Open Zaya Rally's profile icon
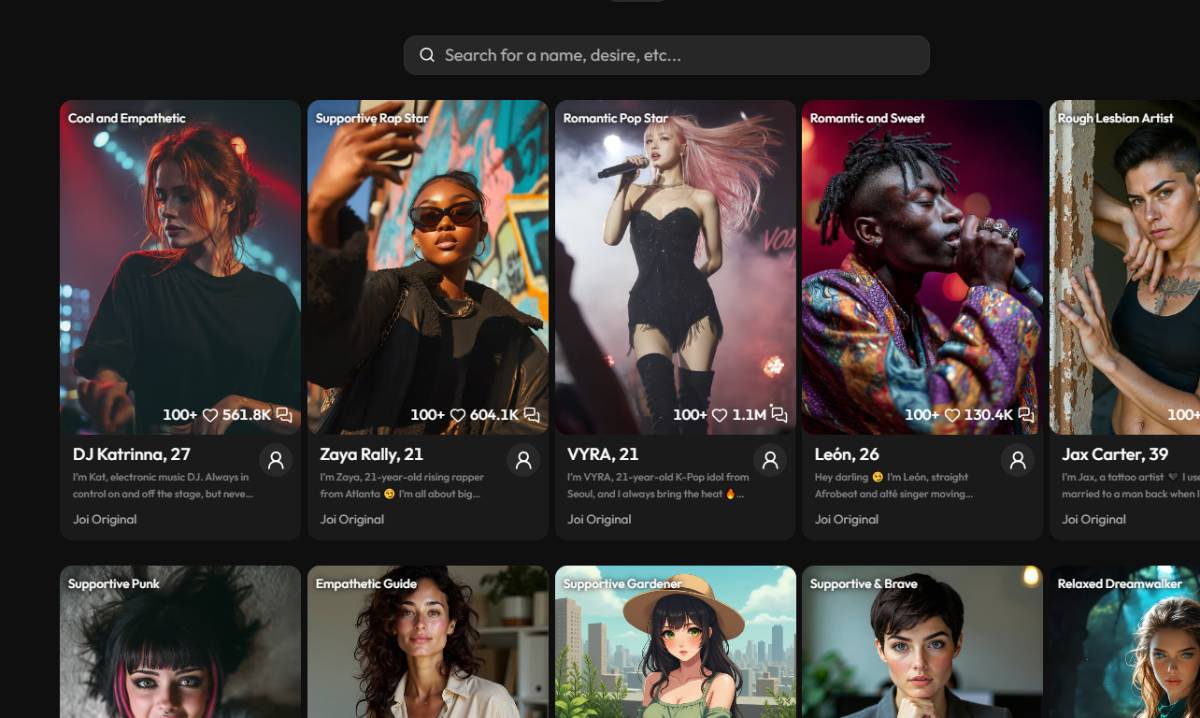This screenshot has width=1200, height=718. pos(523,460)
